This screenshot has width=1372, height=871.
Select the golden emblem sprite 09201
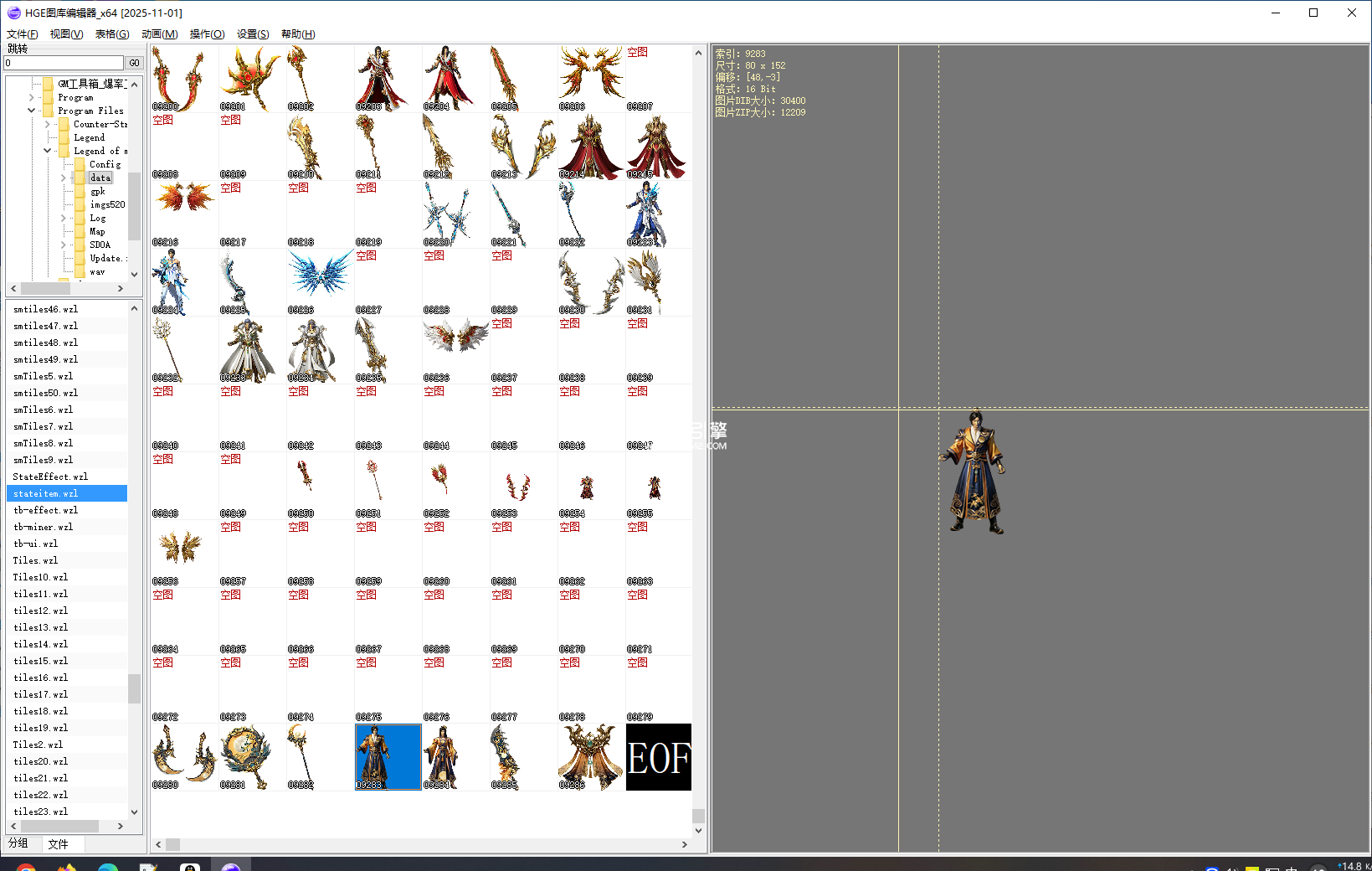point(252,79)
